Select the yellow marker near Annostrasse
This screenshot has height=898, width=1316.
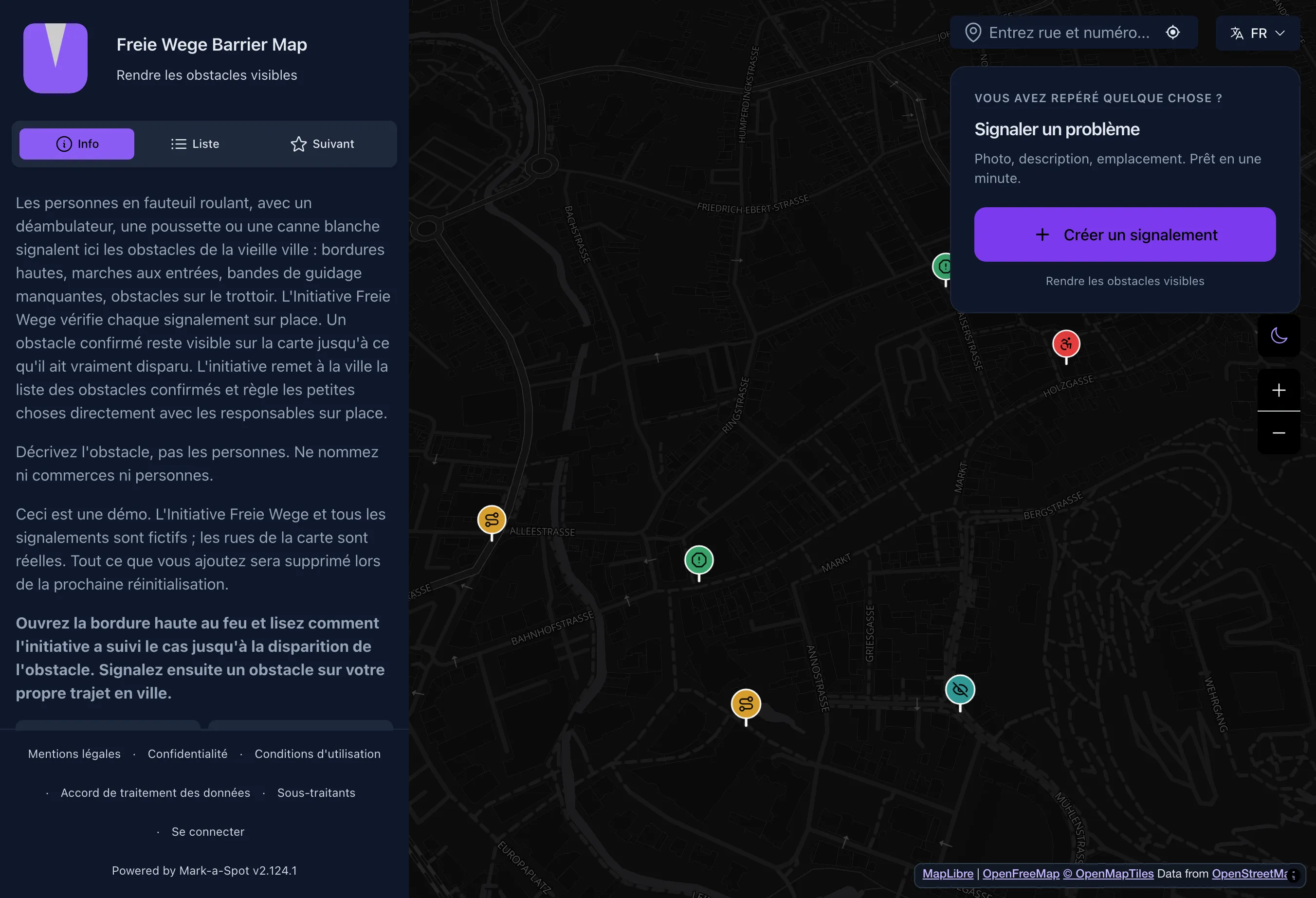746,705
